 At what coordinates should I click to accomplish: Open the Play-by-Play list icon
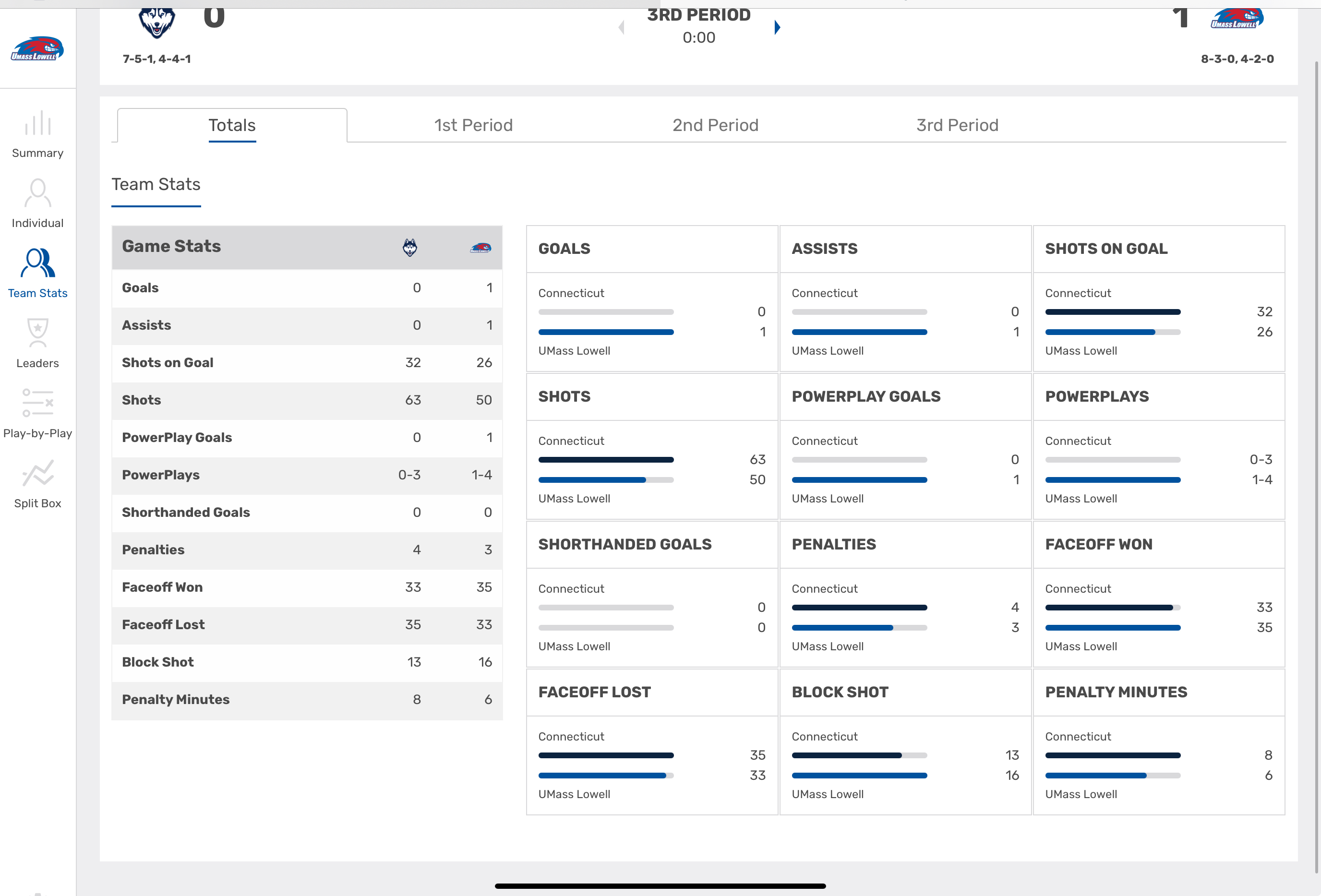point(37,402)
